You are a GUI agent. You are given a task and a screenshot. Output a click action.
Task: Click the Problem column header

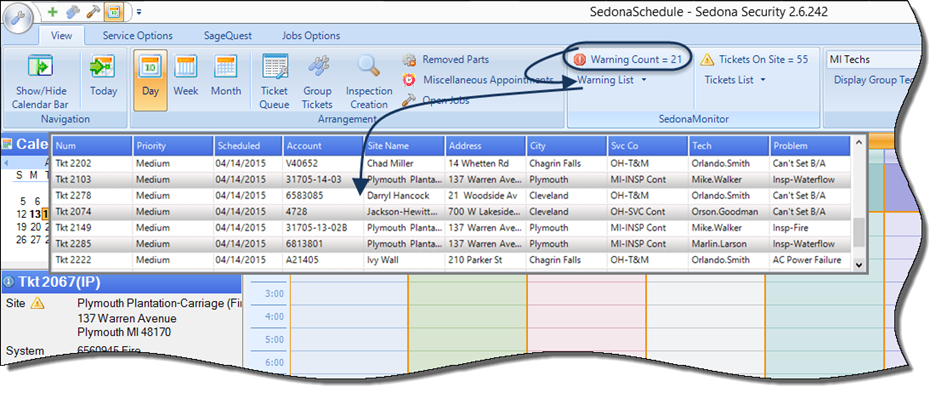pos(810,146)
